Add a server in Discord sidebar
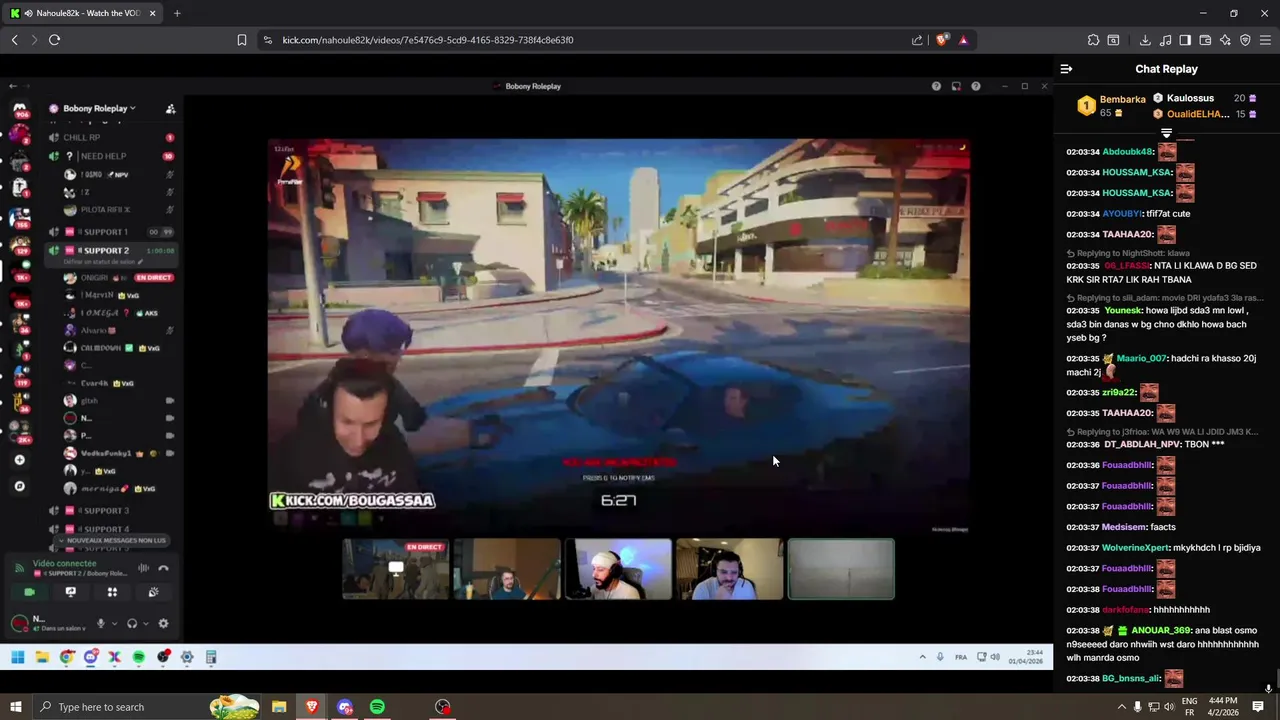Screen dimensions: 1280x720 click(x=19, y=460)
